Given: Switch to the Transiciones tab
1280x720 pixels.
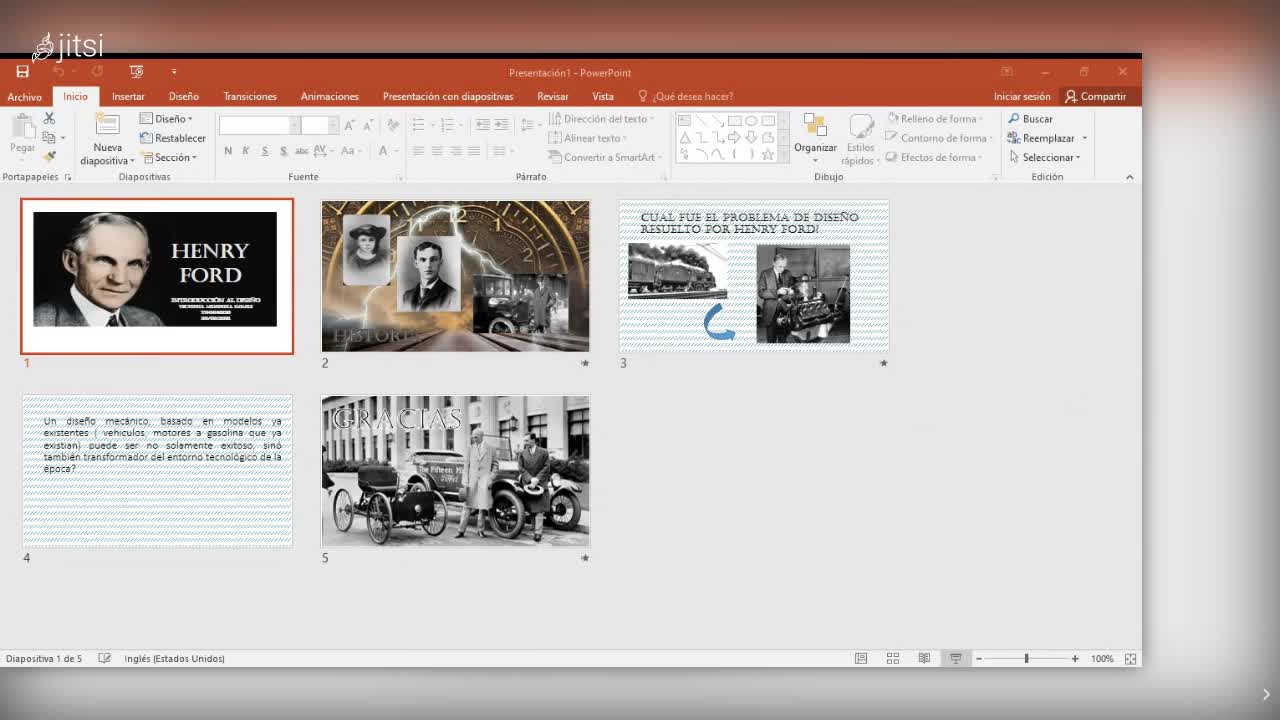Looking at the screenshot, I should point(250,96).
